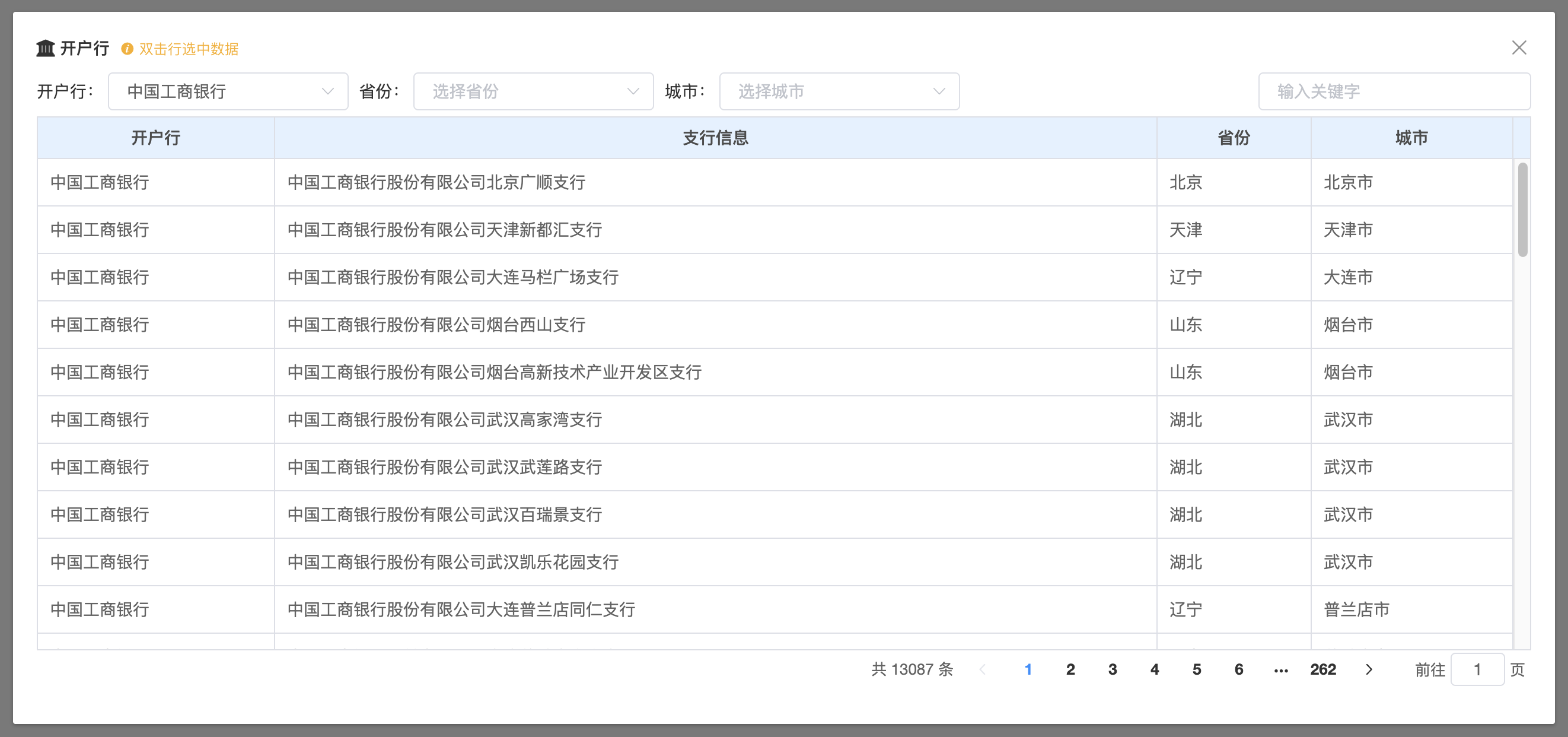Select pagination page 6
The height and width of the screenshot is (737, 1568).
[1238, 669]
